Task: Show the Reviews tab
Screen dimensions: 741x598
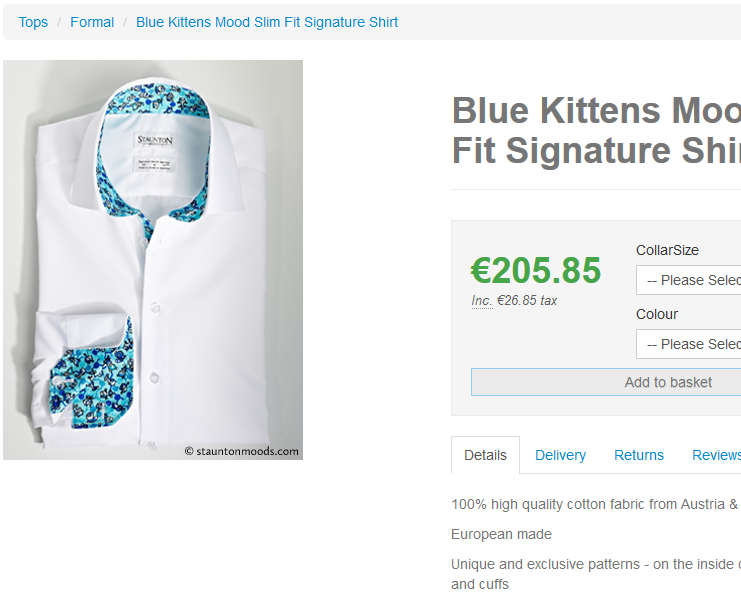Action: (716, 455)
